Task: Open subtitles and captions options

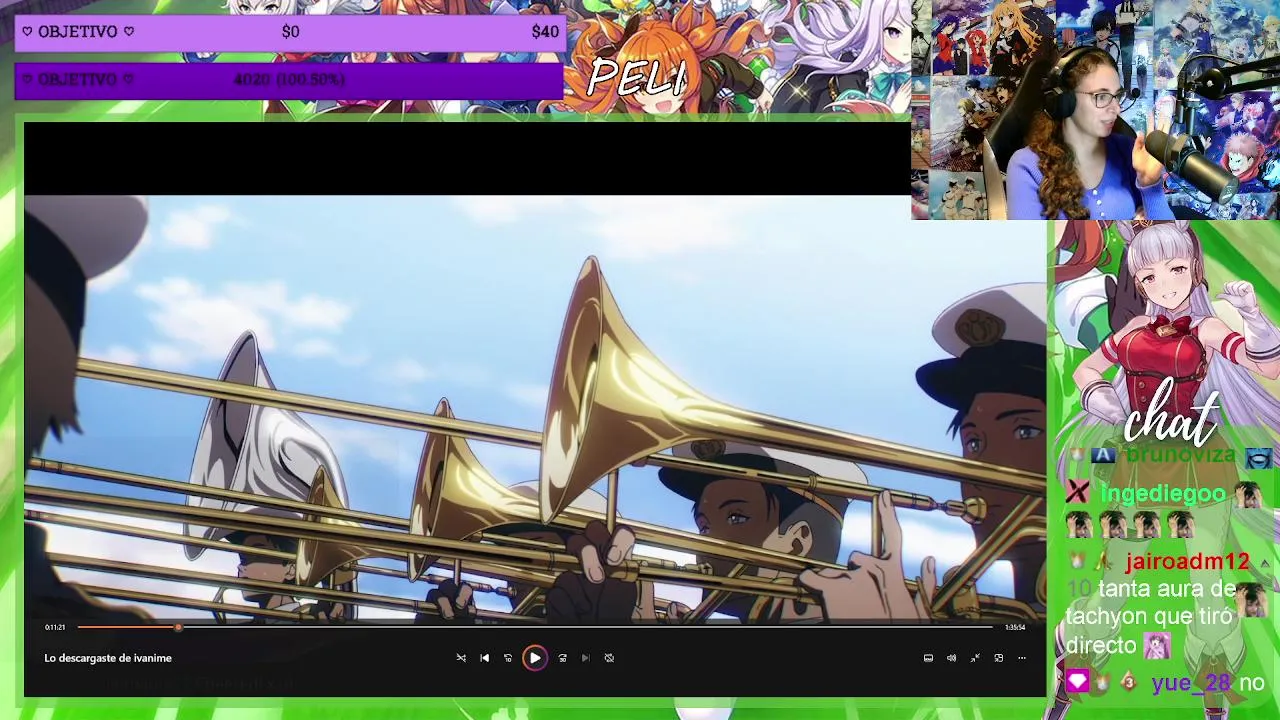Action: [x=928, y=658]
